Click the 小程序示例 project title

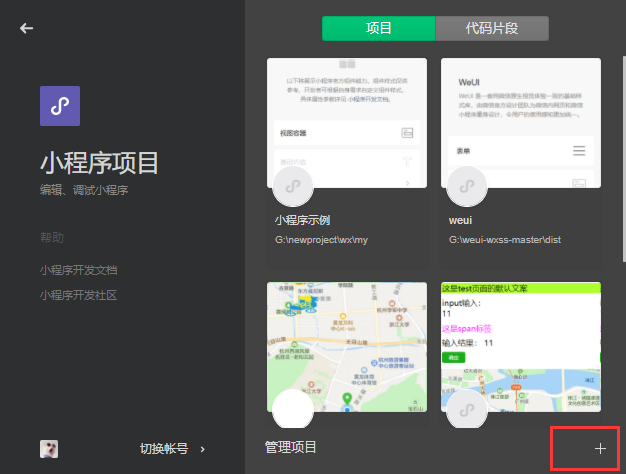pos(303,220)
